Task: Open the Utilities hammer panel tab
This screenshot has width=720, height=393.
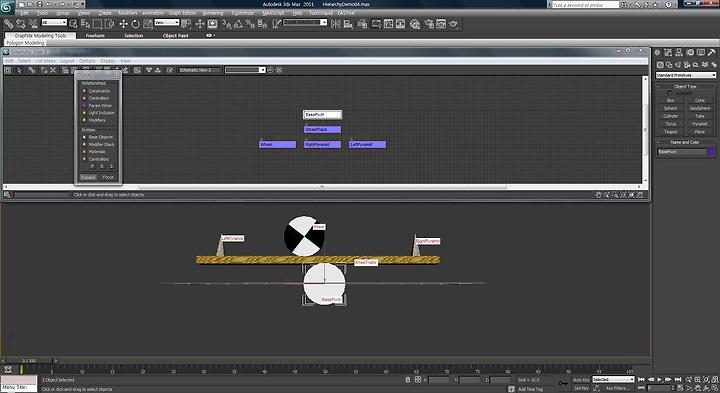Action: [711, 53]
